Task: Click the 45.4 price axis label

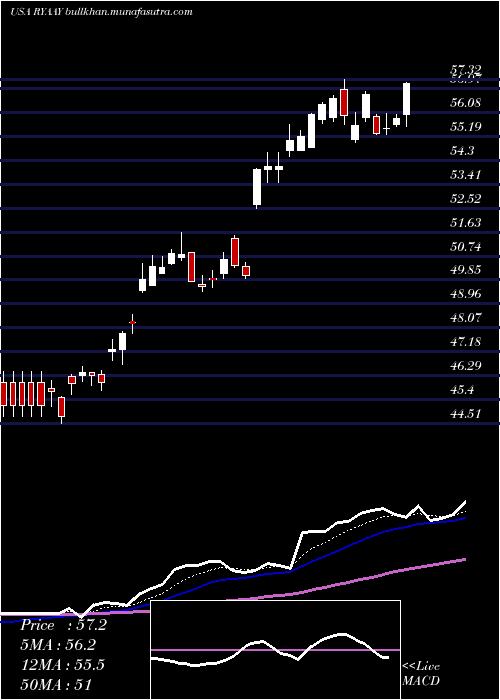Action: [x=462, y=391]
